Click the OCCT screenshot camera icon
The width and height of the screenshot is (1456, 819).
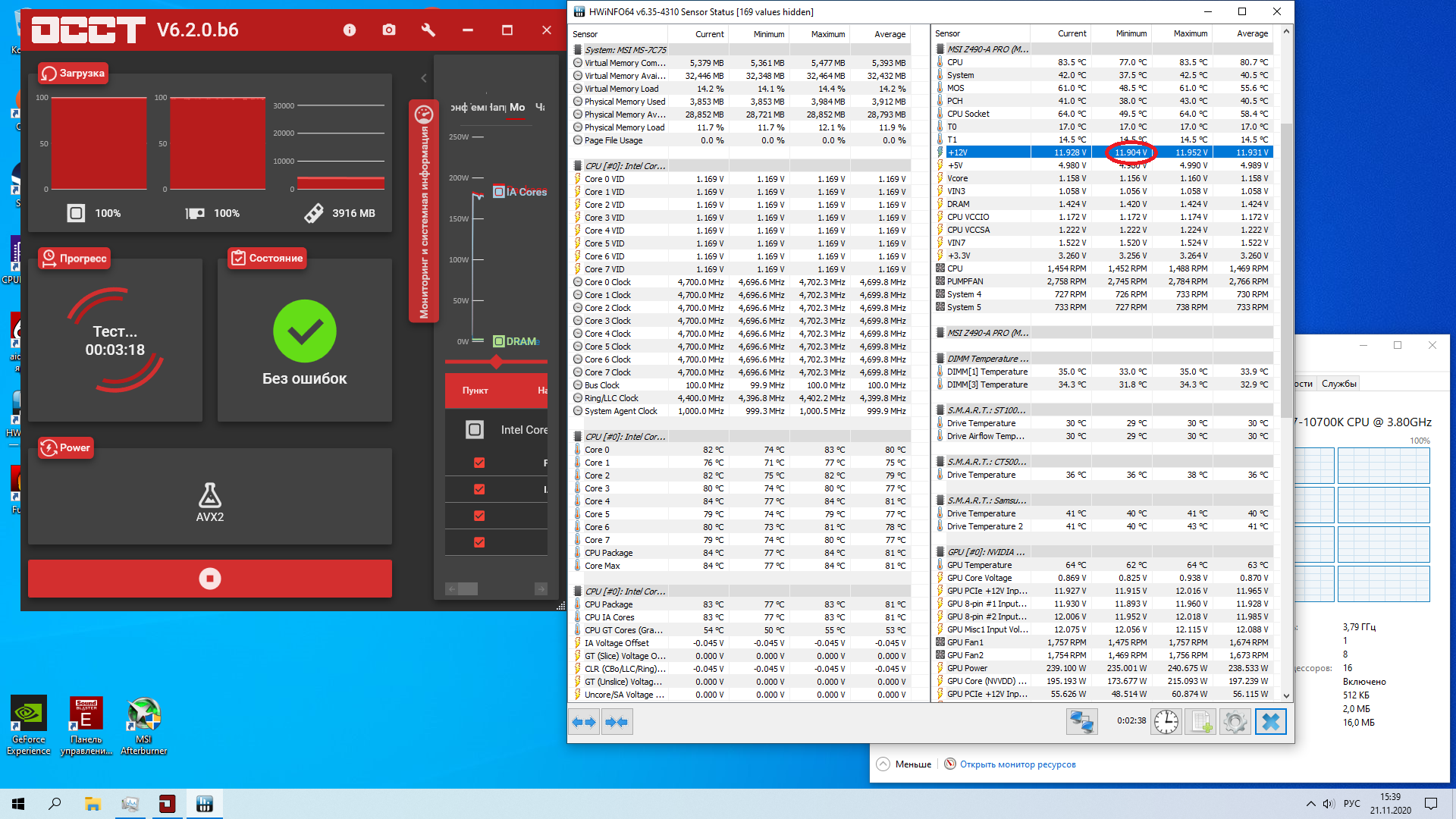click(x=389, y=30)
